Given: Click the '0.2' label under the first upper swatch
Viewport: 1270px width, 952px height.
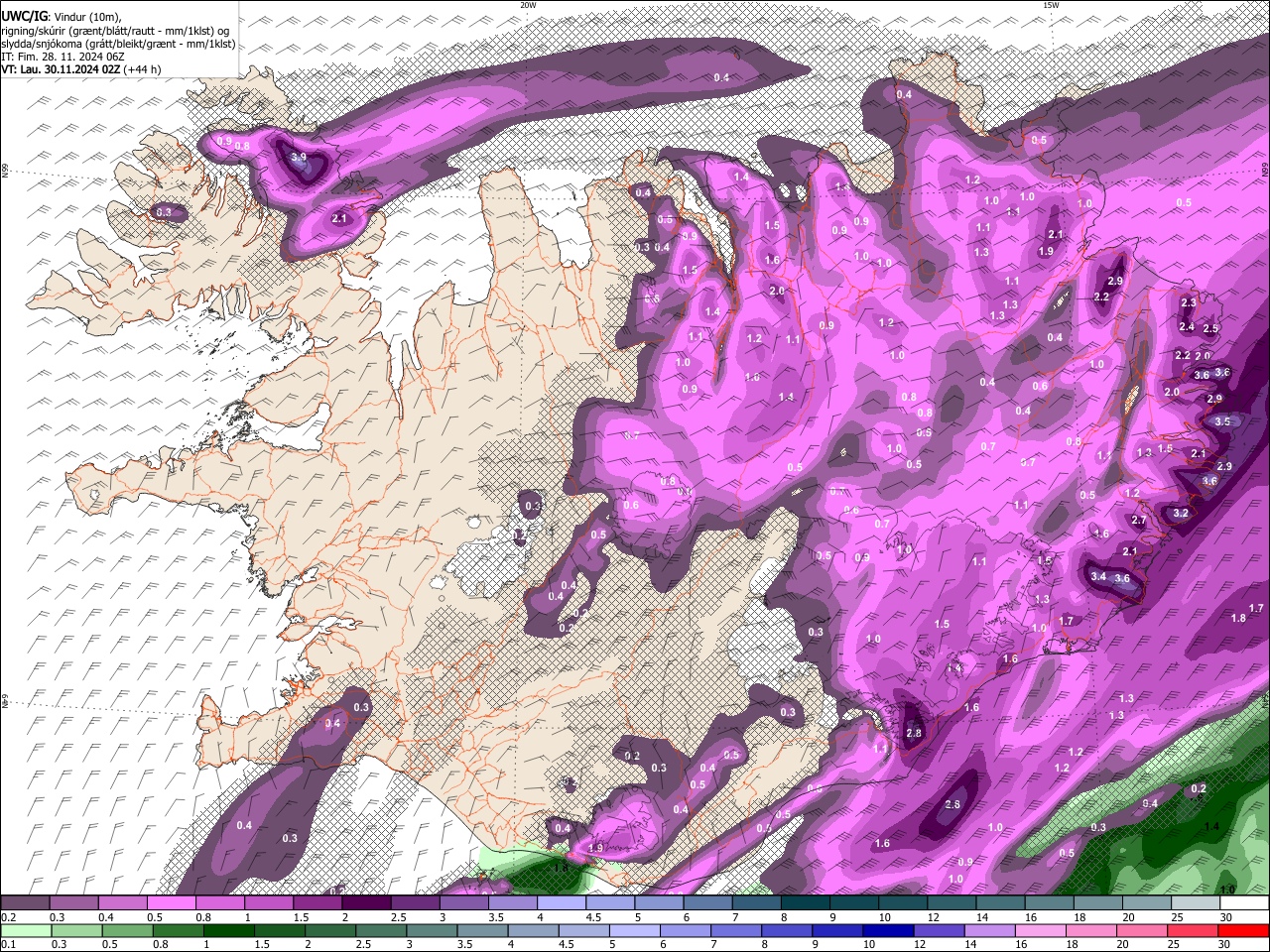Looking at the screenshot, I should click(x=8, y=917).
